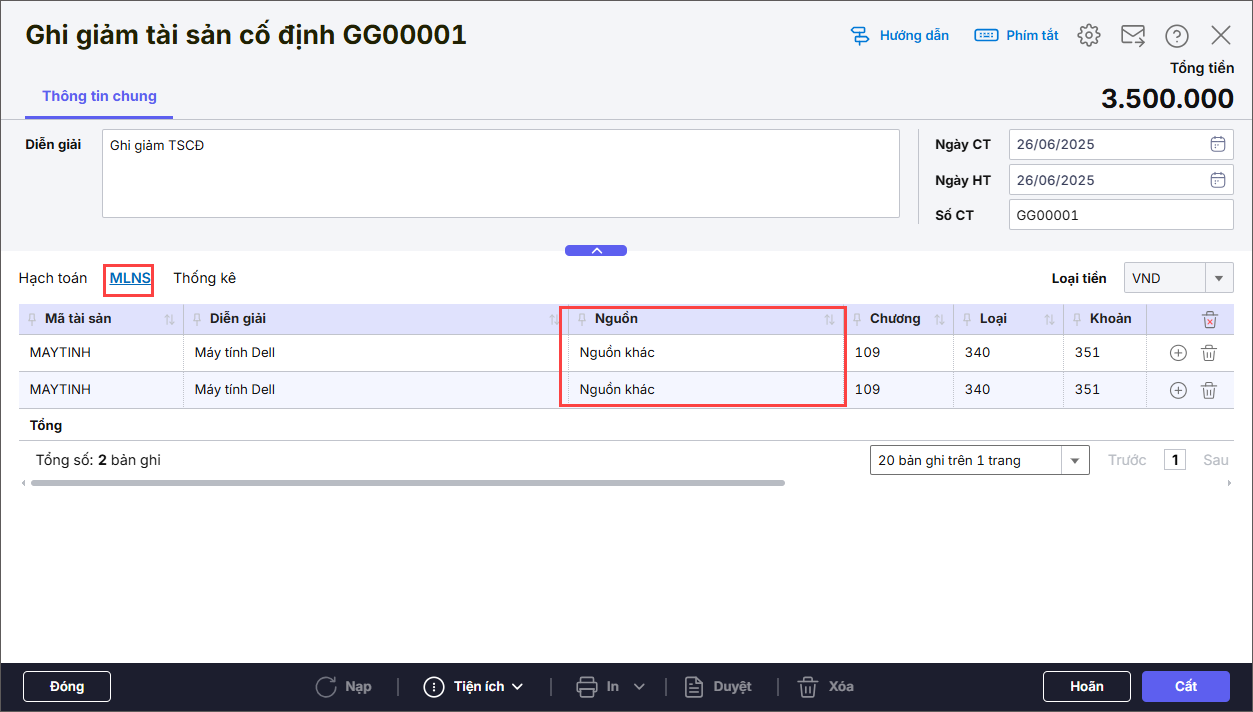The image size is (1253, 712).
Task: Open the settings gear icon
Action: tap(1088, 36)
